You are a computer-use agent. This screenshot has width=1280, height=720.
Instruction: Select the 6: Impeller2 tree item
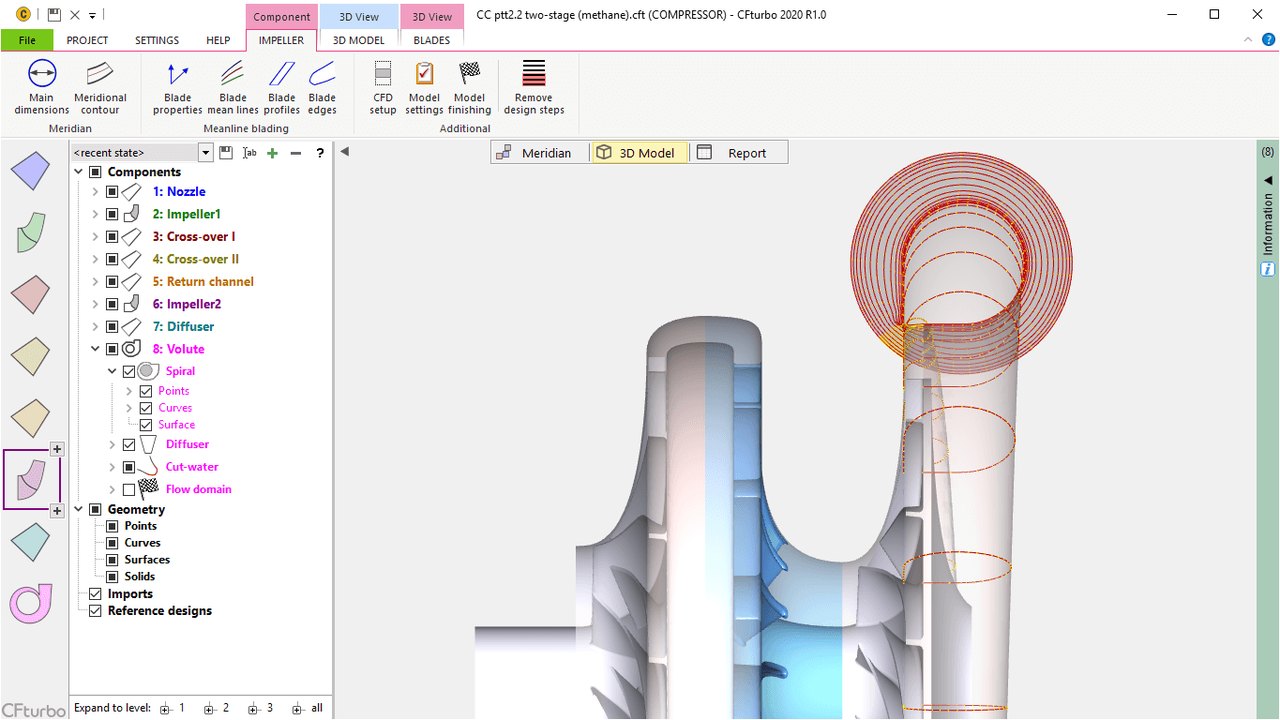pos(187,304)
